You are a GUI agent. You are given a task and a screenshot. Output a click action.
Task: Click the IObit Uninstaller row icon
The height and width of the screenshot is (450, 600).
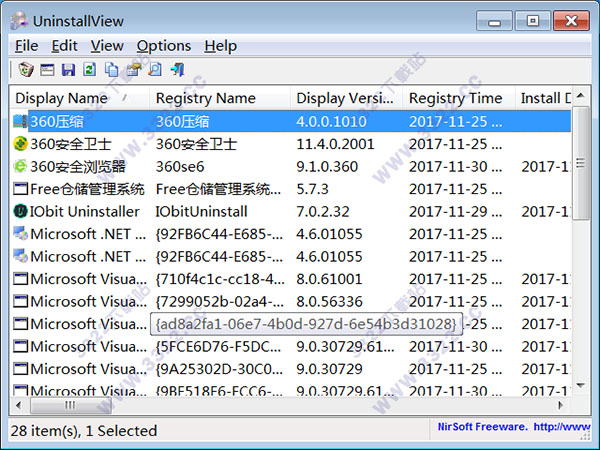coord(20,211)
